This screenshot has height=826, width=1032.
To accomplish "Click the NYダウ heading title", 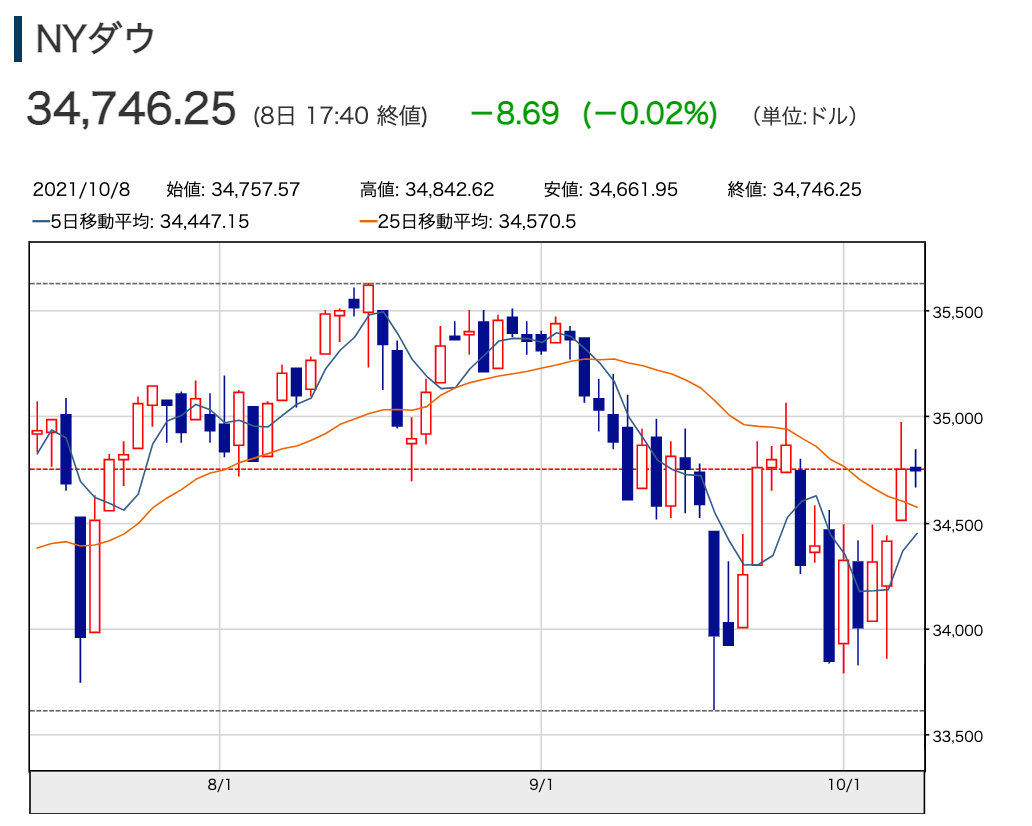I will [95, 39].
